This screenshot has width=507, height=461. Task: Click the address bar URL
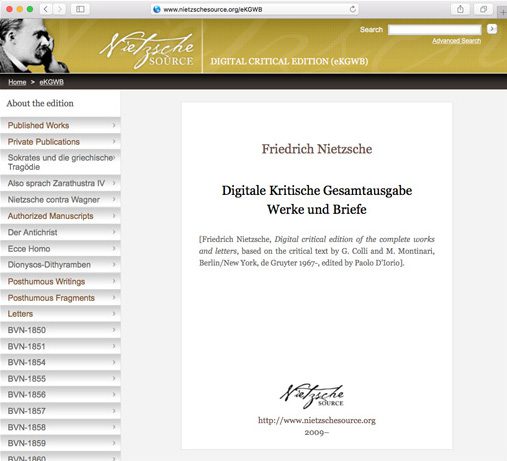click(x=213, y=9)
